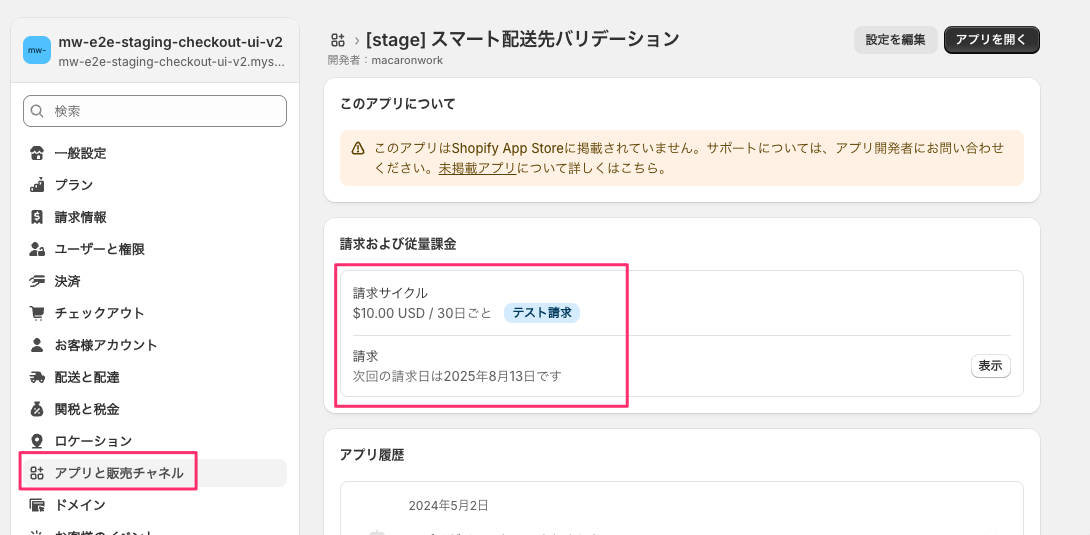This screenshot has width=1090, height=535.
Task: Open the お客様アカウント settings menu
Action: 155,345
